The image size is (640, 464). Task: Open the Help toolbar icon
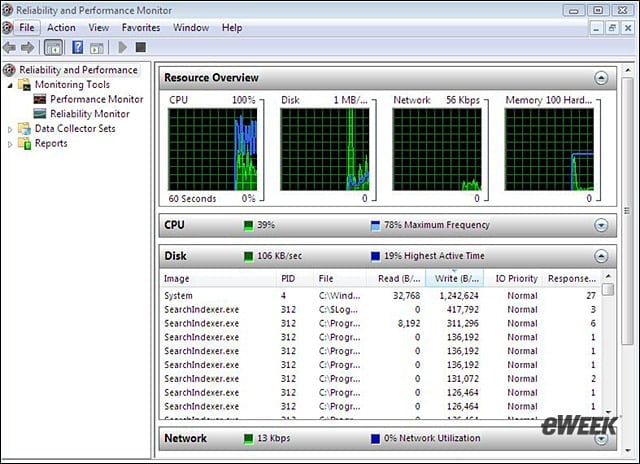click(x=77, y=47)
